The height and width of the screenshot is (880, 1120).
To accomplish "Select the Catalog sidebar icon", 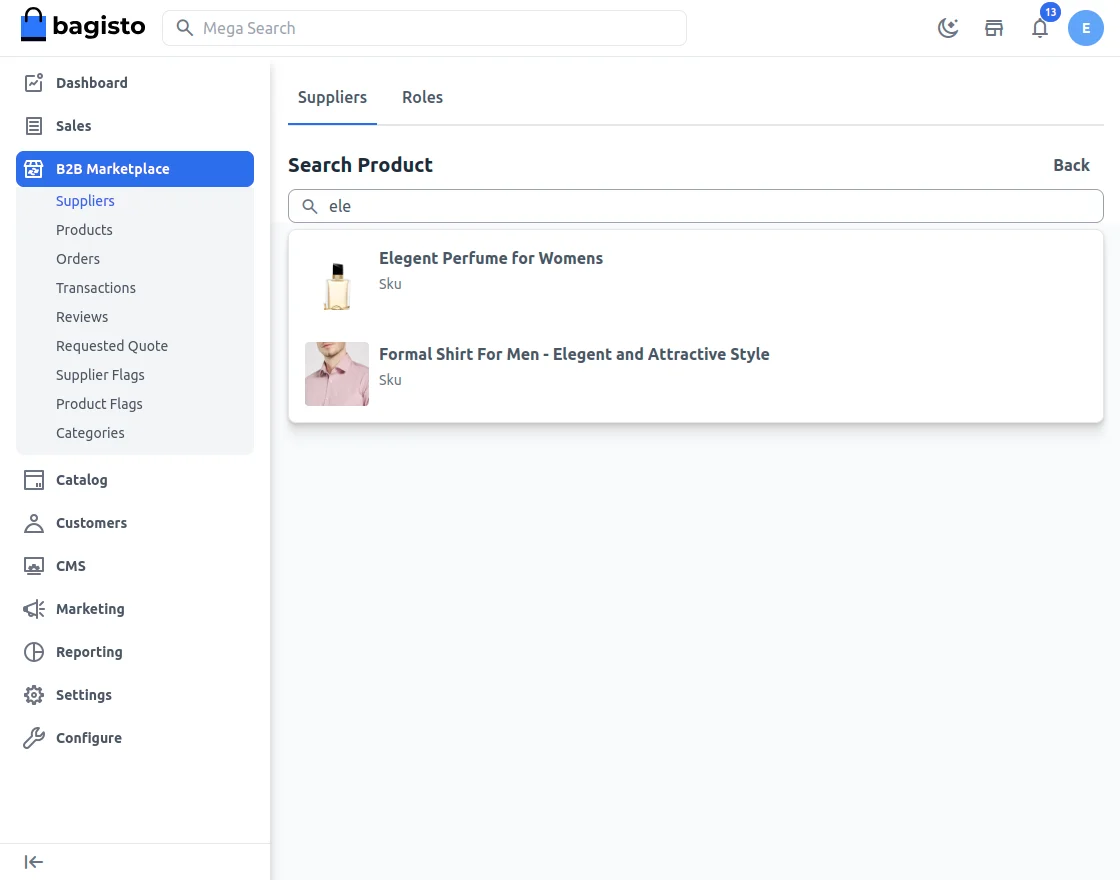I will pyautogui.click(x=32, y=480).
